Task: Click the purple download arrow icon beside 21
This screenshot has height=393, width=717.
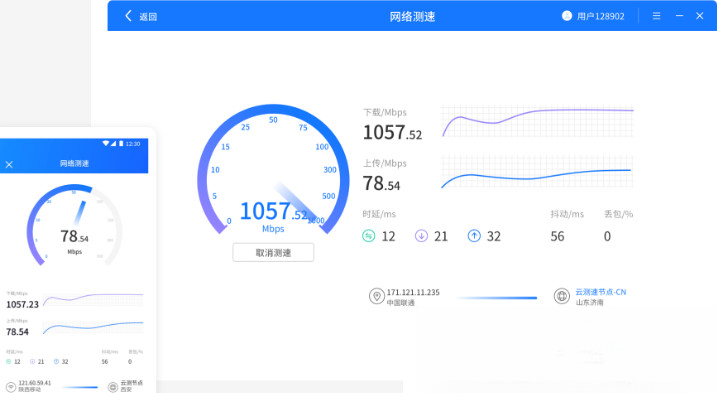Action: tap(421, 236)
